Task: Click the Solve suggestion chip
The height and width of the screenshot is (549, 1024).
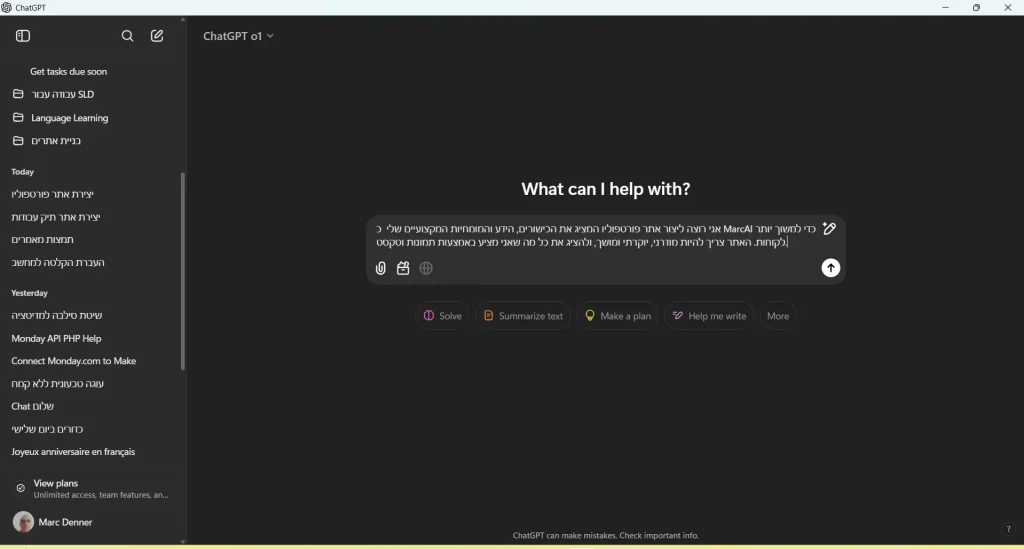Action: point(442,316)
